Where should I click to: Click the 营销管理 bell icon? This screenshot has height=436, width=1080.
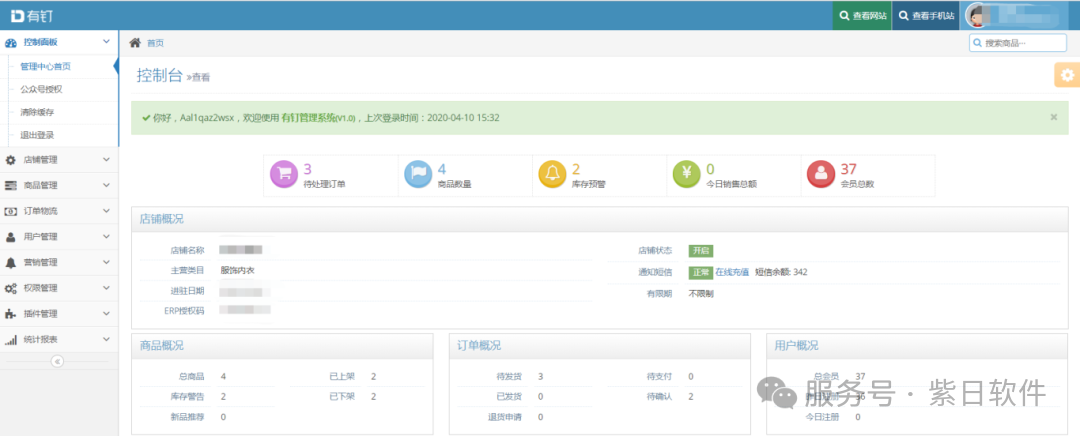click(10, 262)
